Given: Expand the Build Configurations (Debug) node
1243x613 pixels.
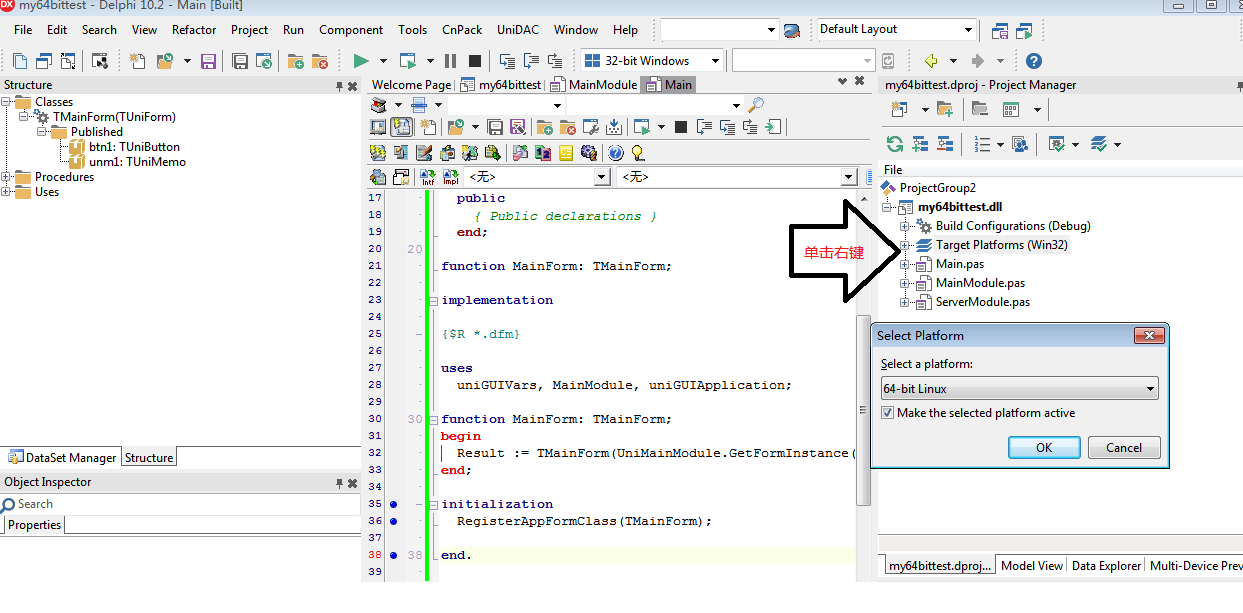Looking at the screenshot, I should point(904,226).
